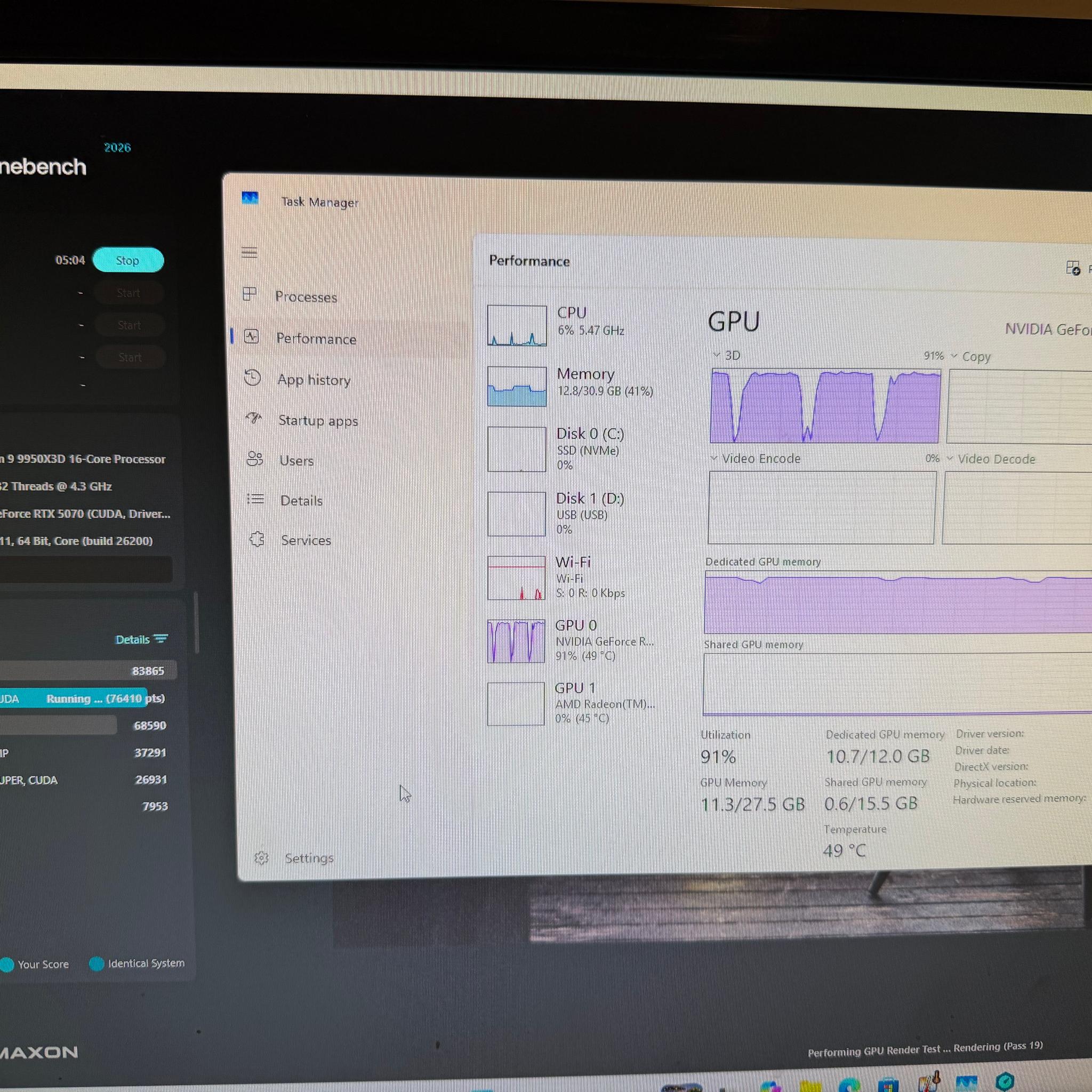Open the Task Manager hamburger navigation menu
The width and height of the screenshot is (1092, 1092).
pyautogui.click(x=249, y=252)
